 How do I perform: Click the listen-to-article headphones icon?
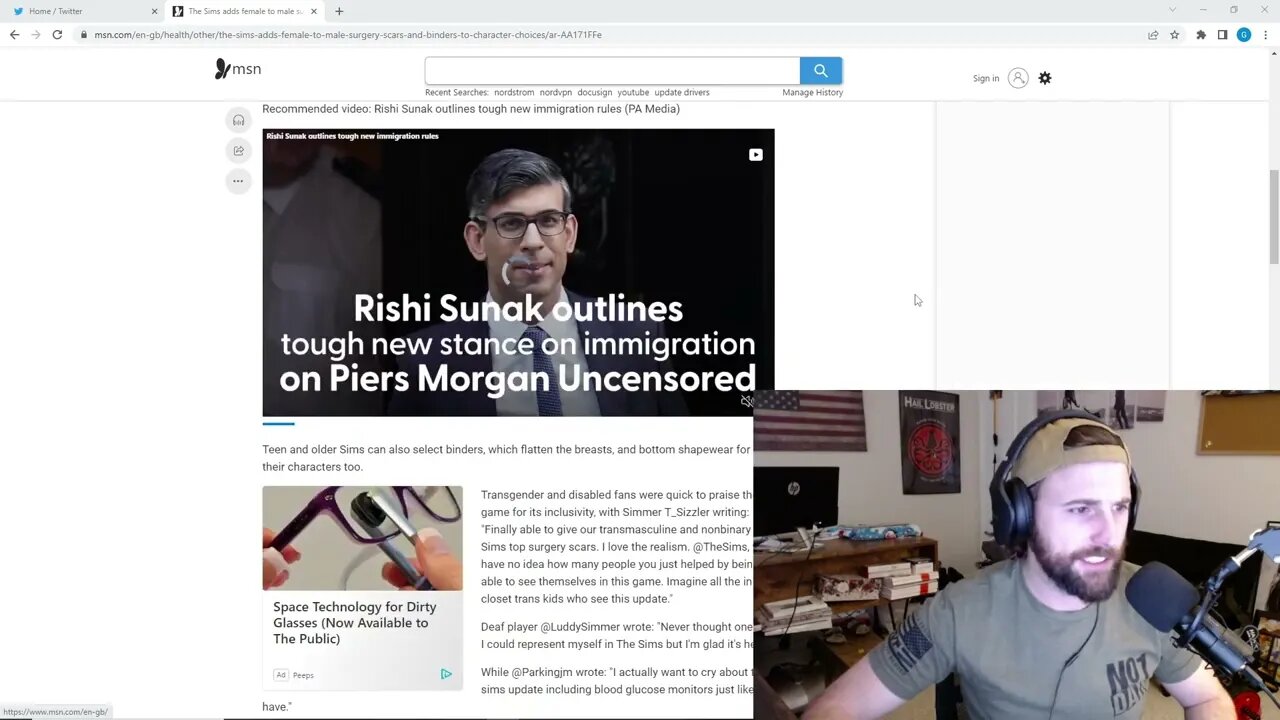238,120
